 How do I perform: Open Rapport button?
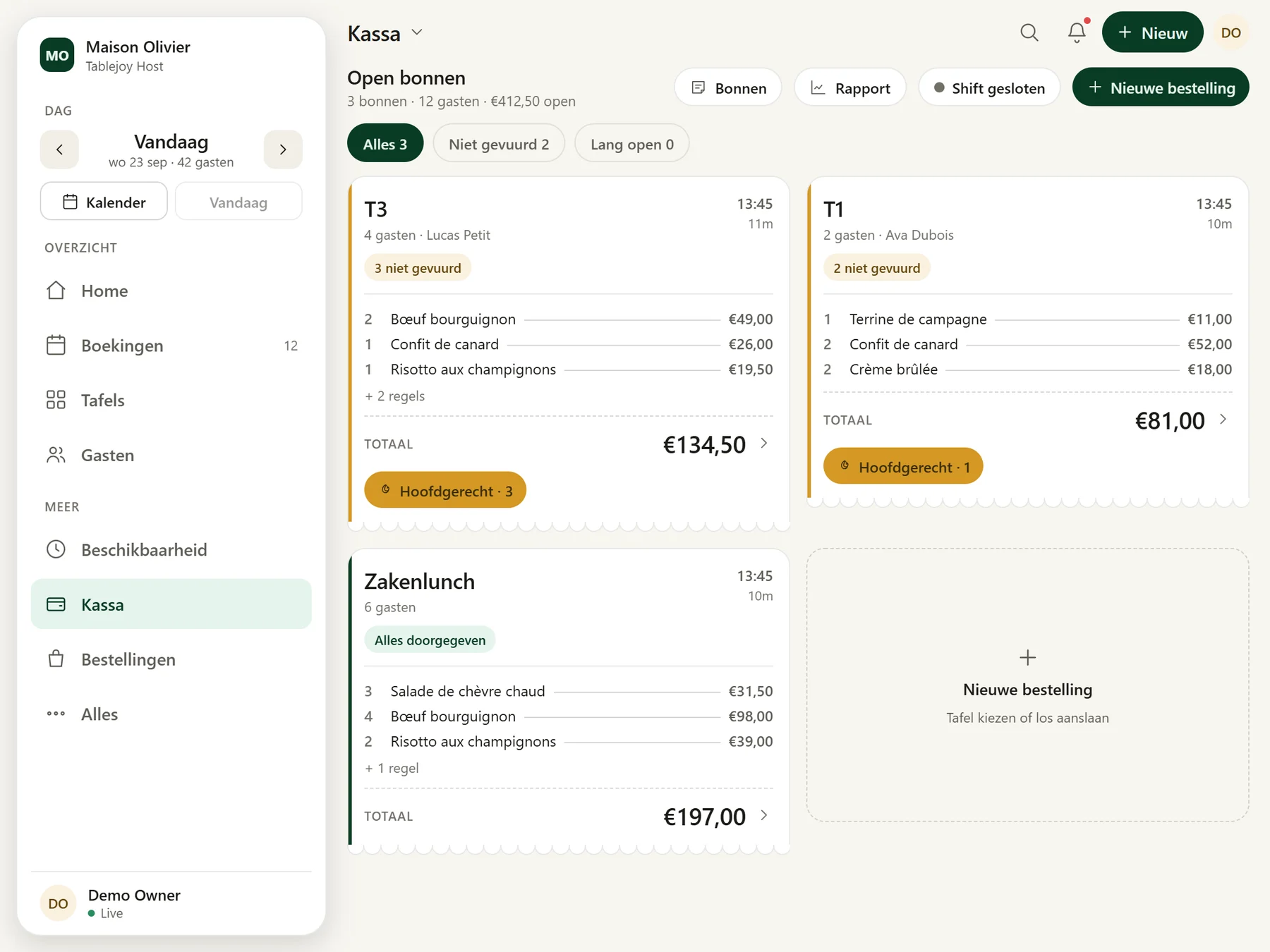click(850, 87)
